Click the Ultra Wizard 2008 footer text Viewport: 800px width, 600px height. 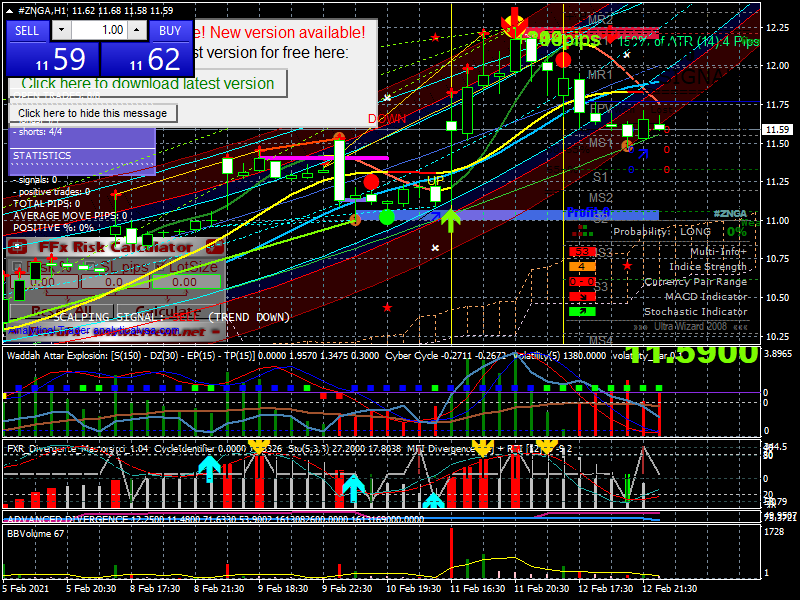coord(691,327)
